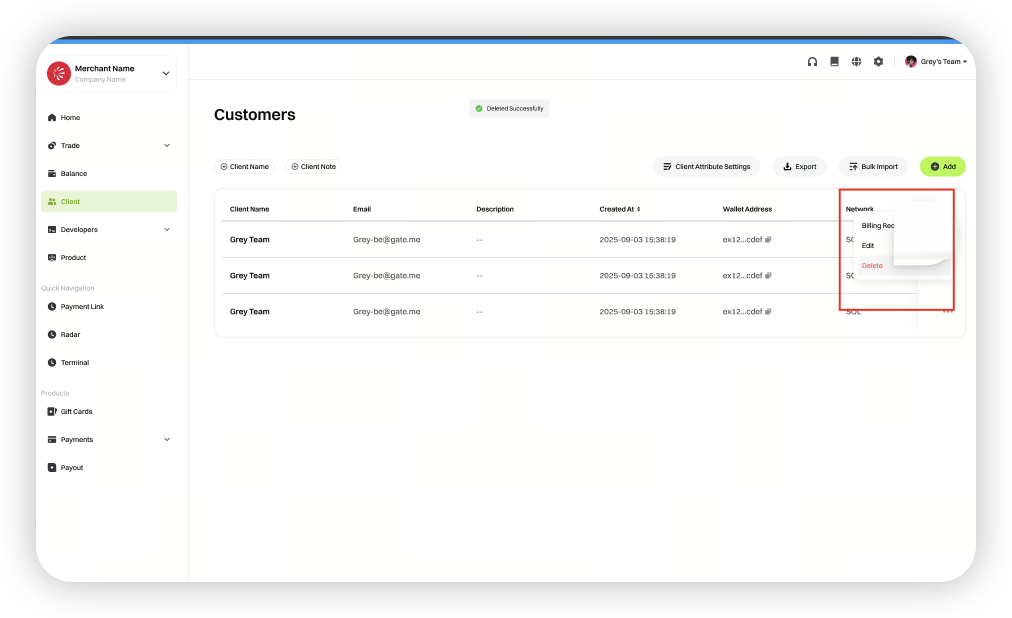Image resolution: width=1012 pixels, height=618 pixels.
Task: Click the Bulk Import button
Action: pos(873,167)
